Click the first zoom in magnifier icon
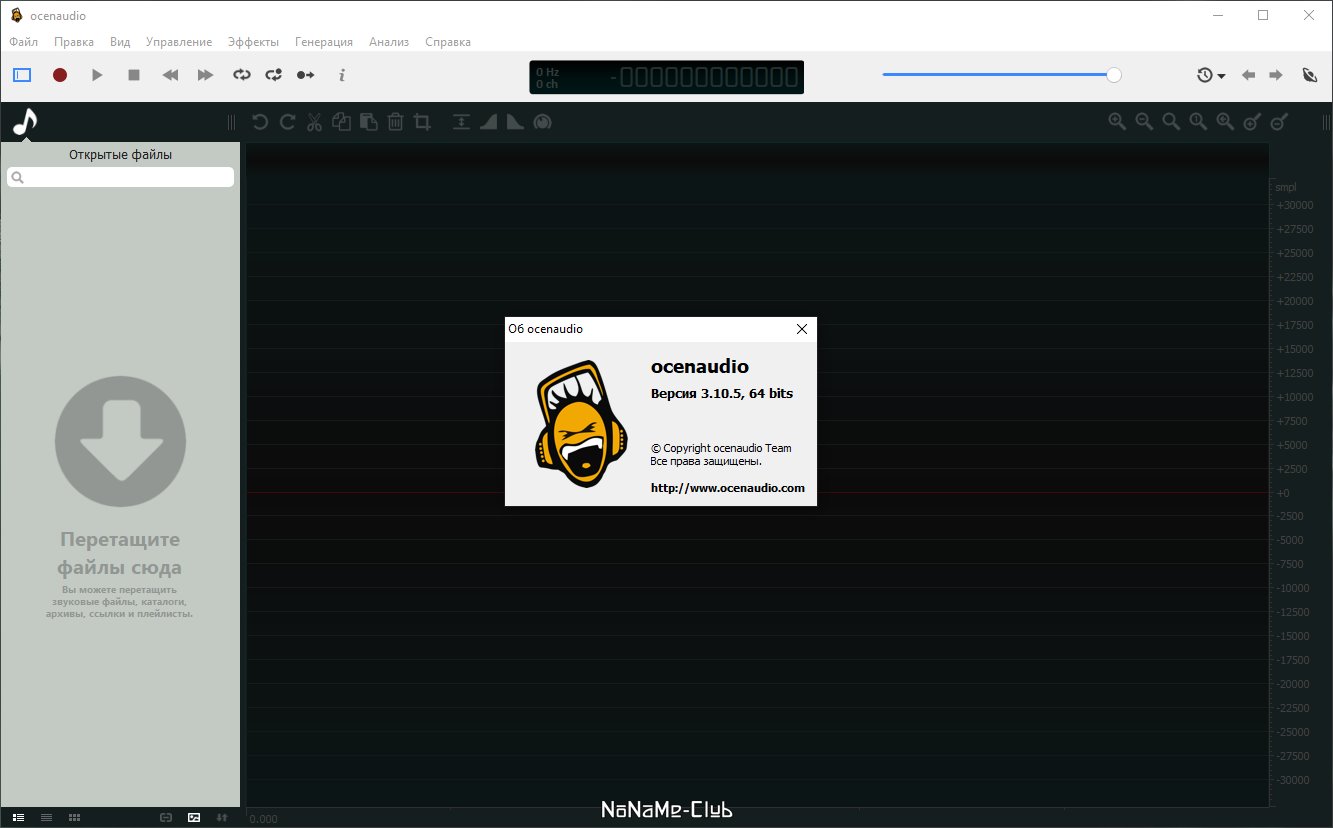Screen dimensions: 1333x828 [1117, 122]
